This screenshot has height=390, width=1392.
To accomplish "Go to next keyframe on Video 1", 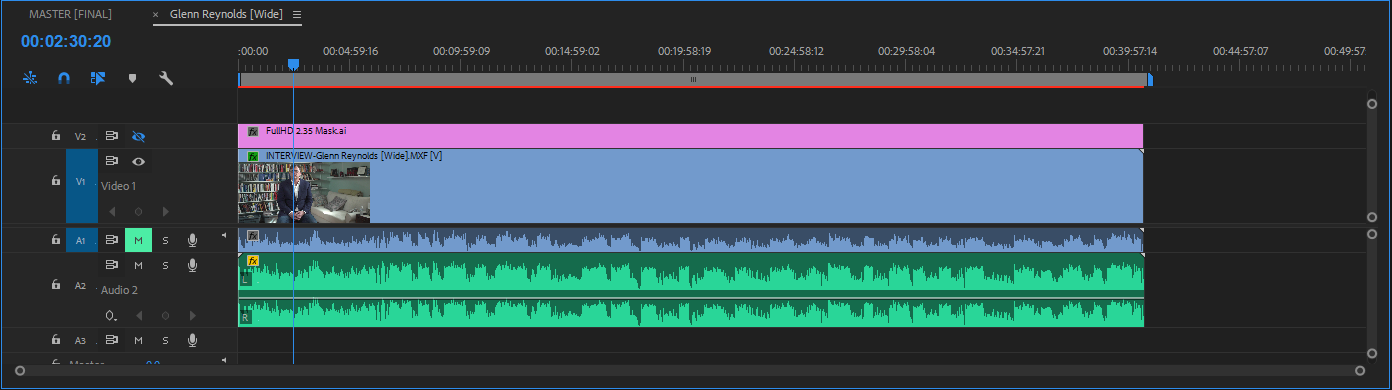I will pyautogui.click(x=166, y=211).
